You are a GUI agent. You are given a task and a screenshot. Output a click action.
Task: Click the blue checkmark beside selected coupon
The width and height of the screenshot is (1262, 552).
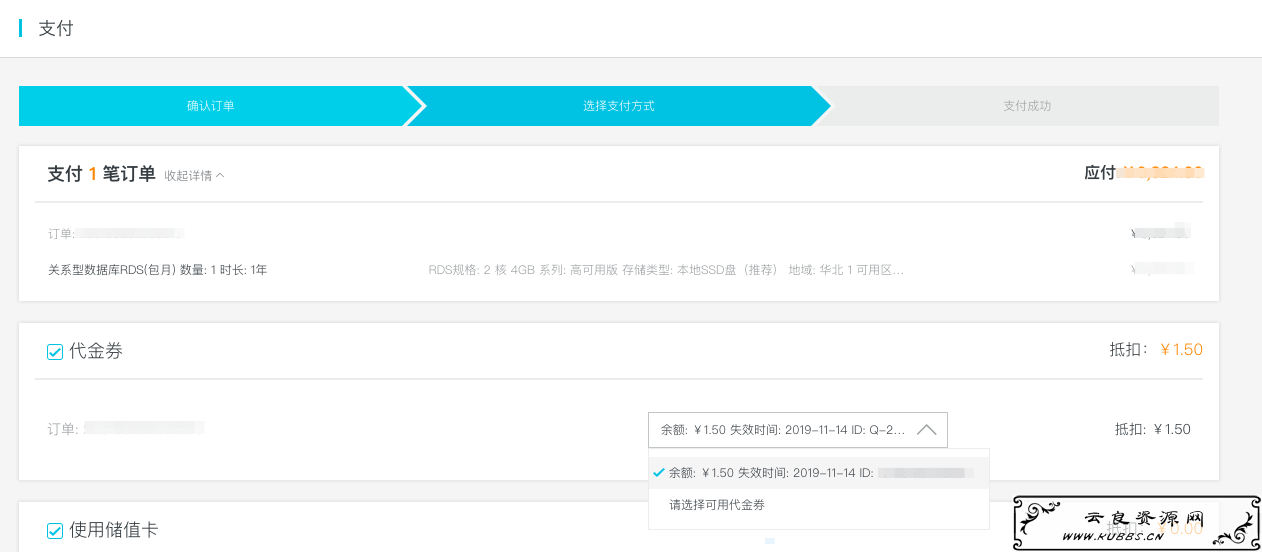point(658,472)
